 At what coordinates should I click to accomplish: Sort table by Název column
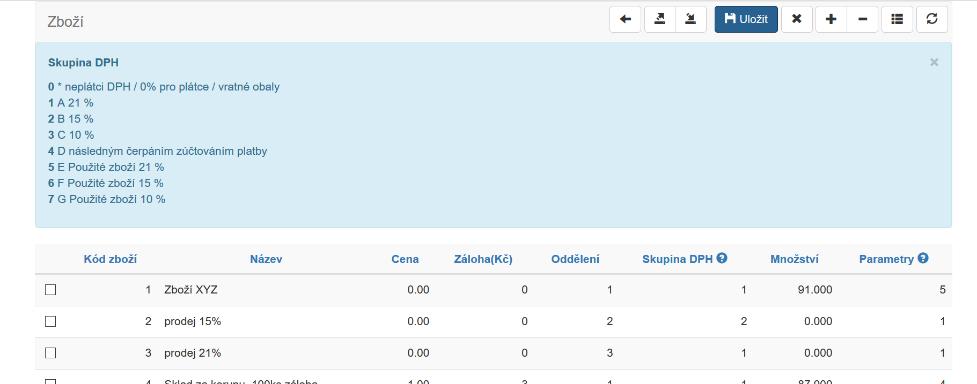click(266, 259)
